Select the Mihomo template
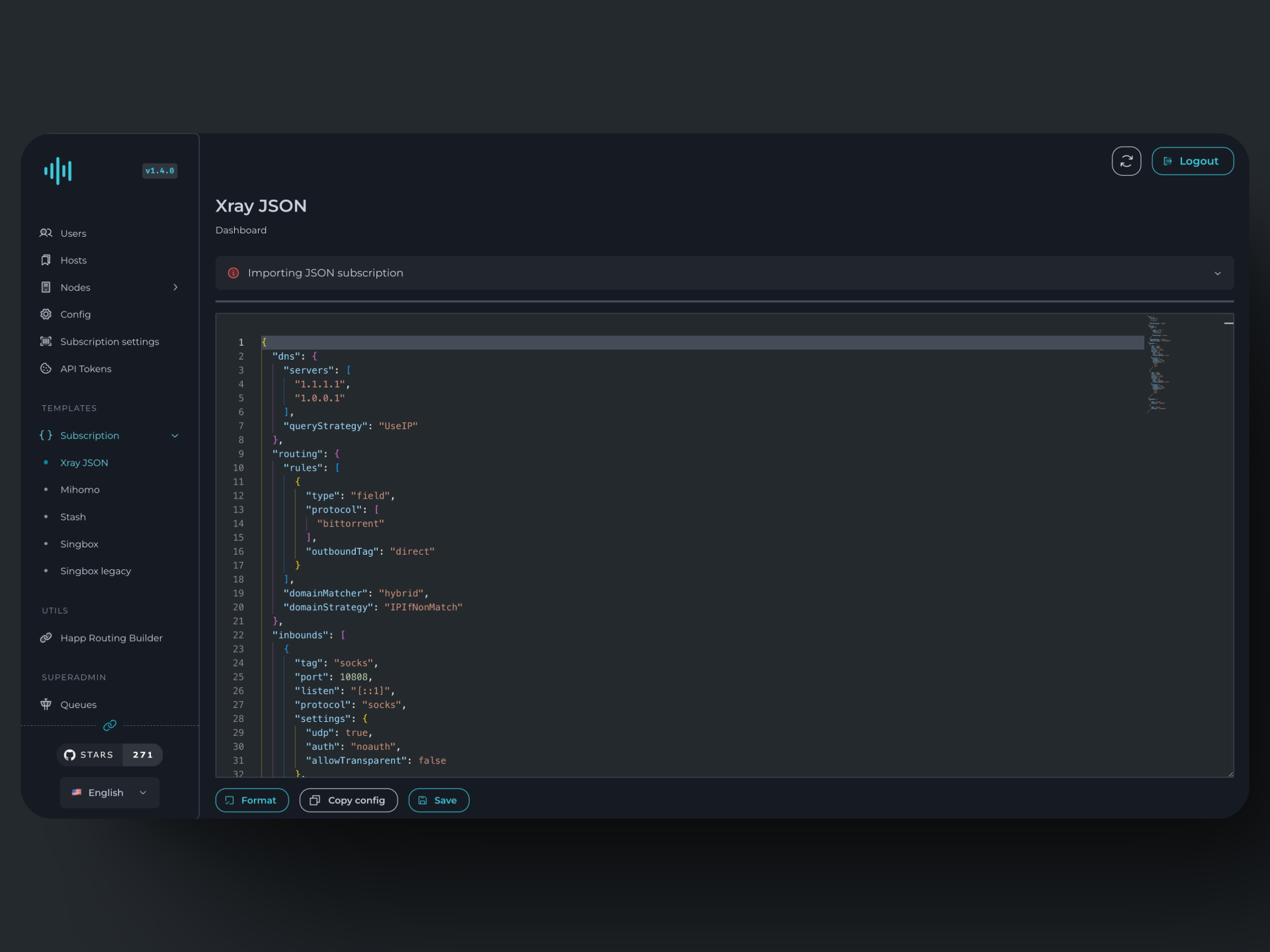1270x952 pixels. (x=80, y=489)
